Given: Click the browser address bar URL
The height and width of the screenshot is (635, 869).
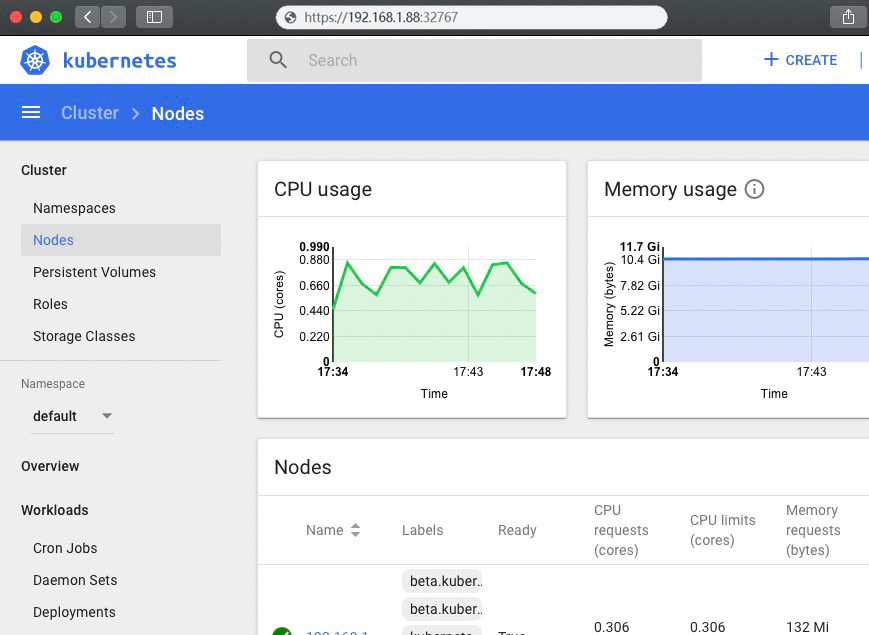Looking at the screenshot, I should 381,18.
